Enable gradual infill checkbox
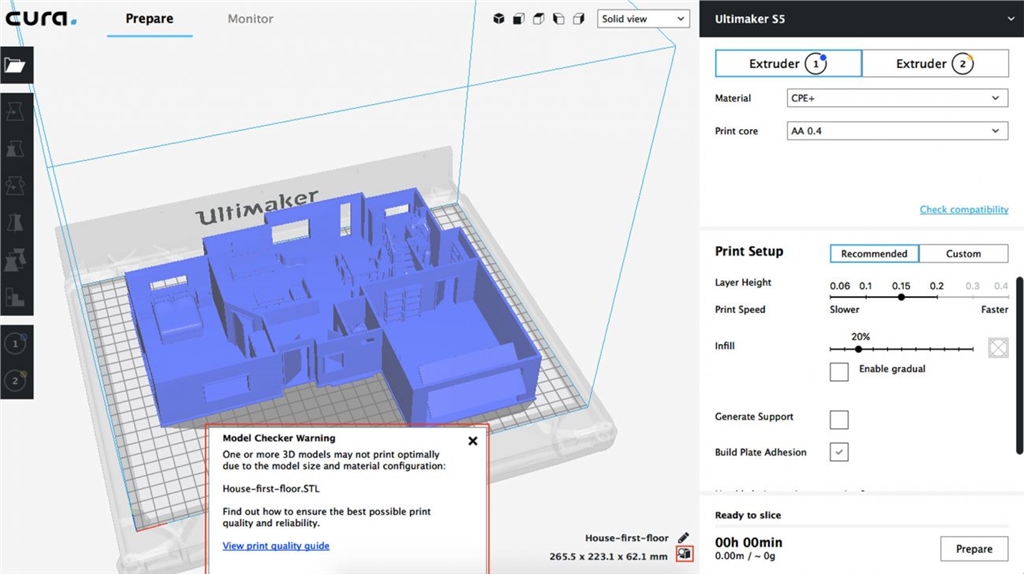The height and width of the screenshot is (574, 1024). (839, 371)
